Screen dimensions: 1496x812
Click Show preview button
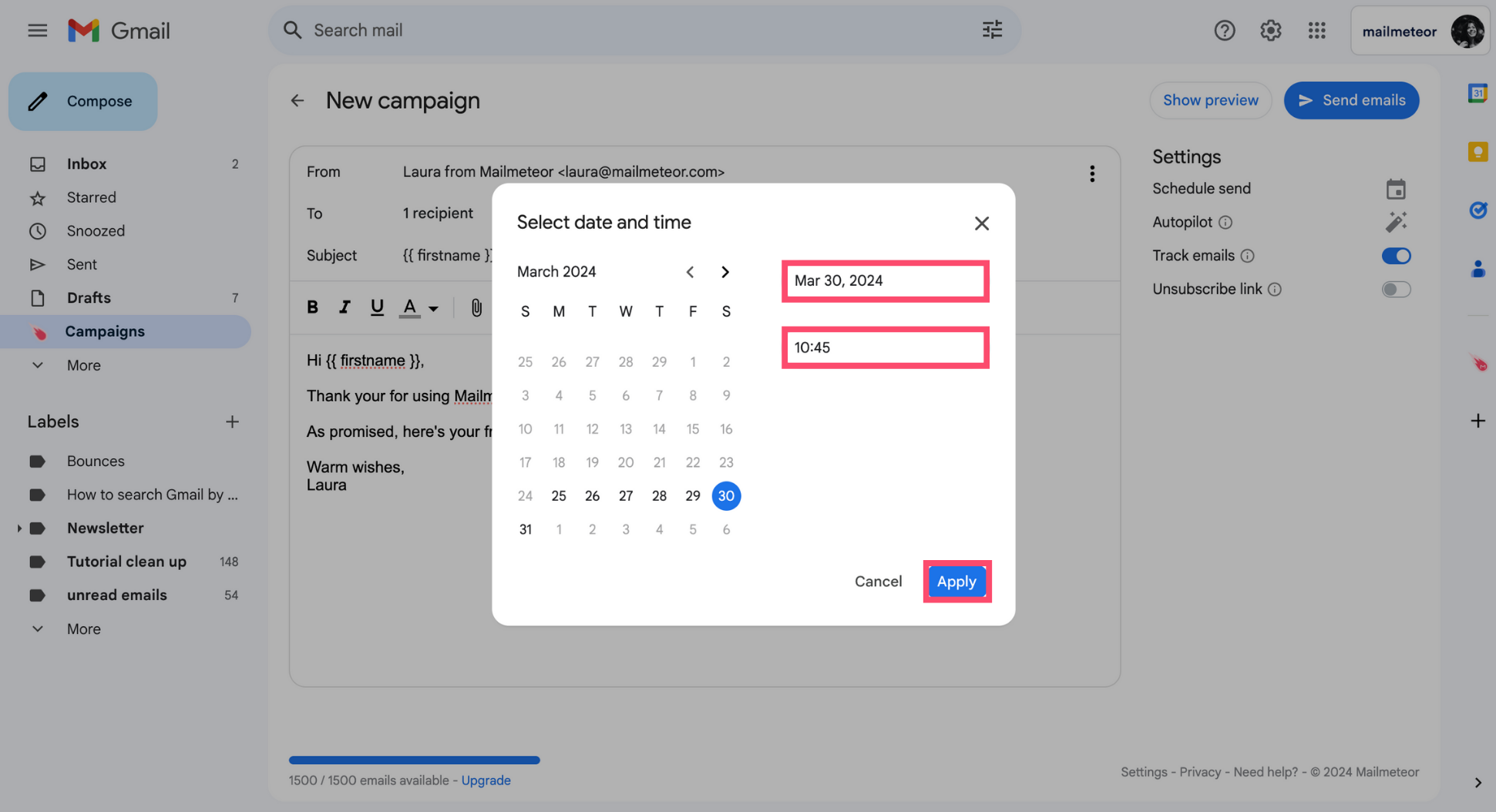pyautogui.click(x=1210, y=100)
